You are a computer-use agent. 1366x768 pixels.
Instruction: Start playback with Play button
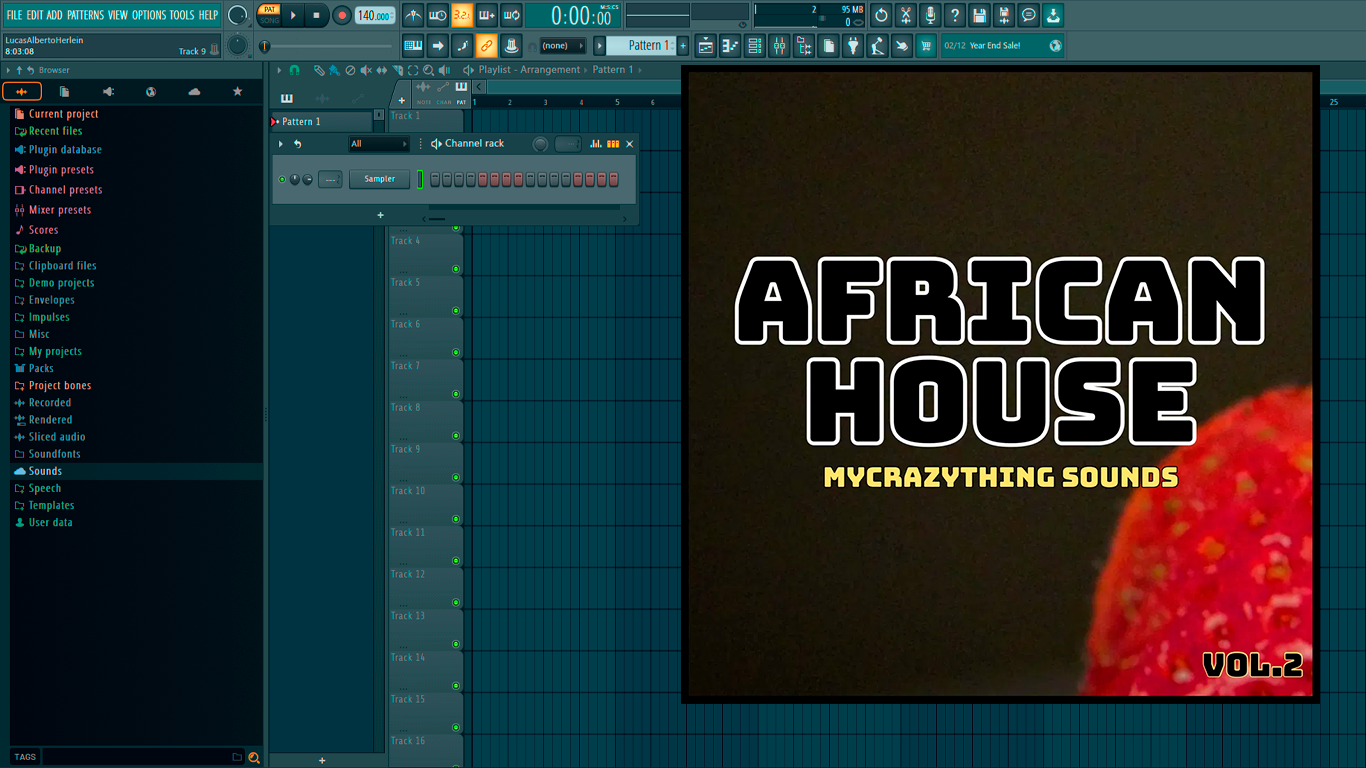coord(293,15)
